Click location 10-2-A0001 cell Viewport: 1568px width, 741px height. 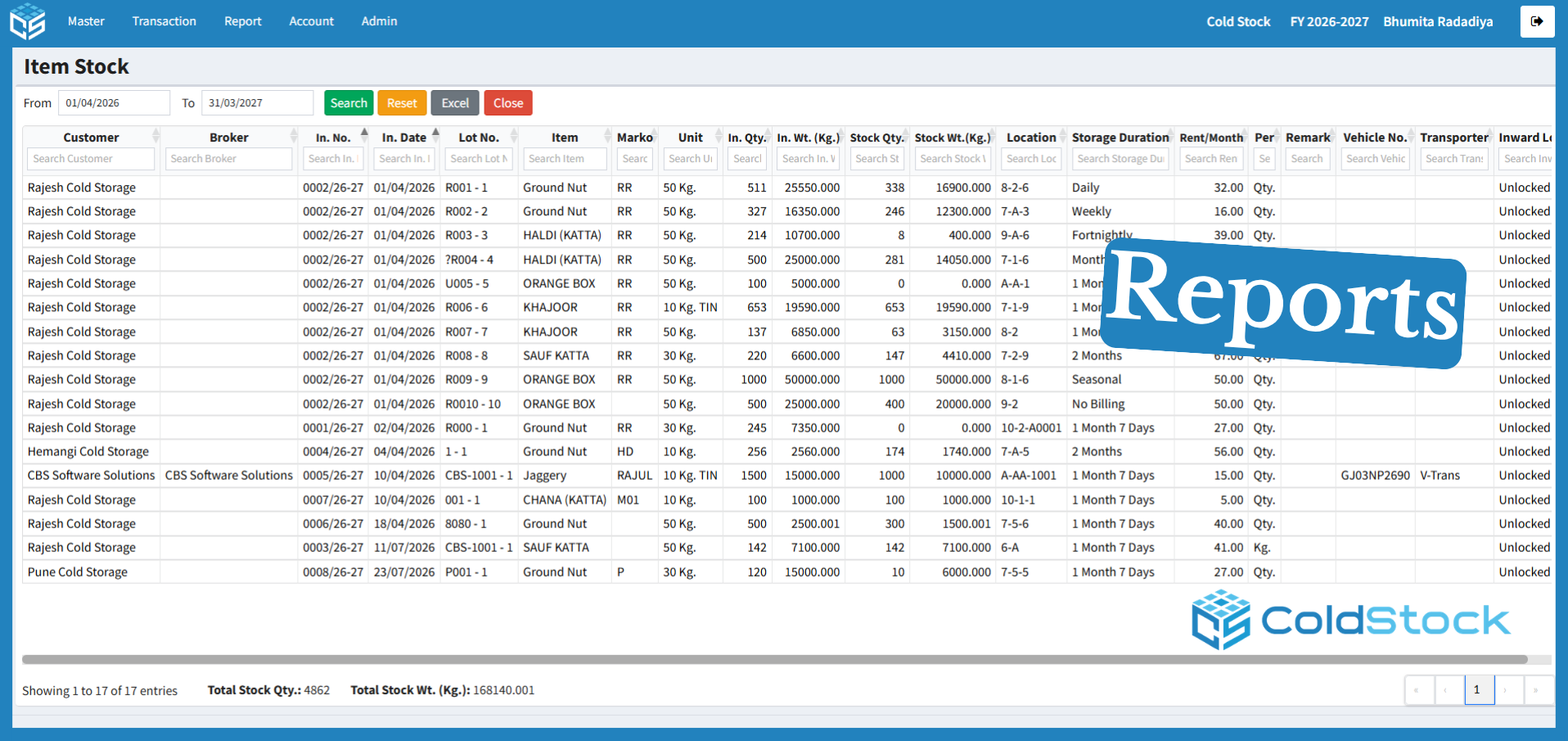pyautogui.click(x=1031, y=427)
